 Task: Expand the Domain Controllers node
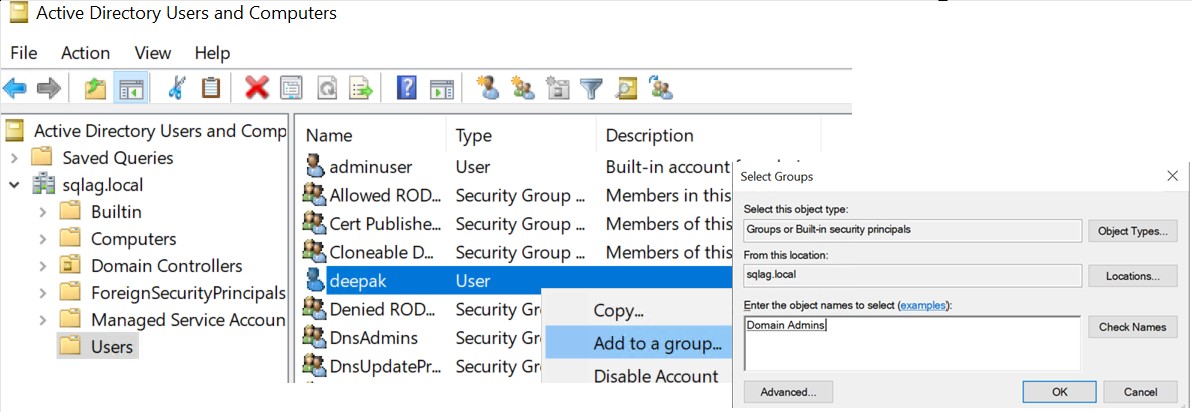coord(43,265)
